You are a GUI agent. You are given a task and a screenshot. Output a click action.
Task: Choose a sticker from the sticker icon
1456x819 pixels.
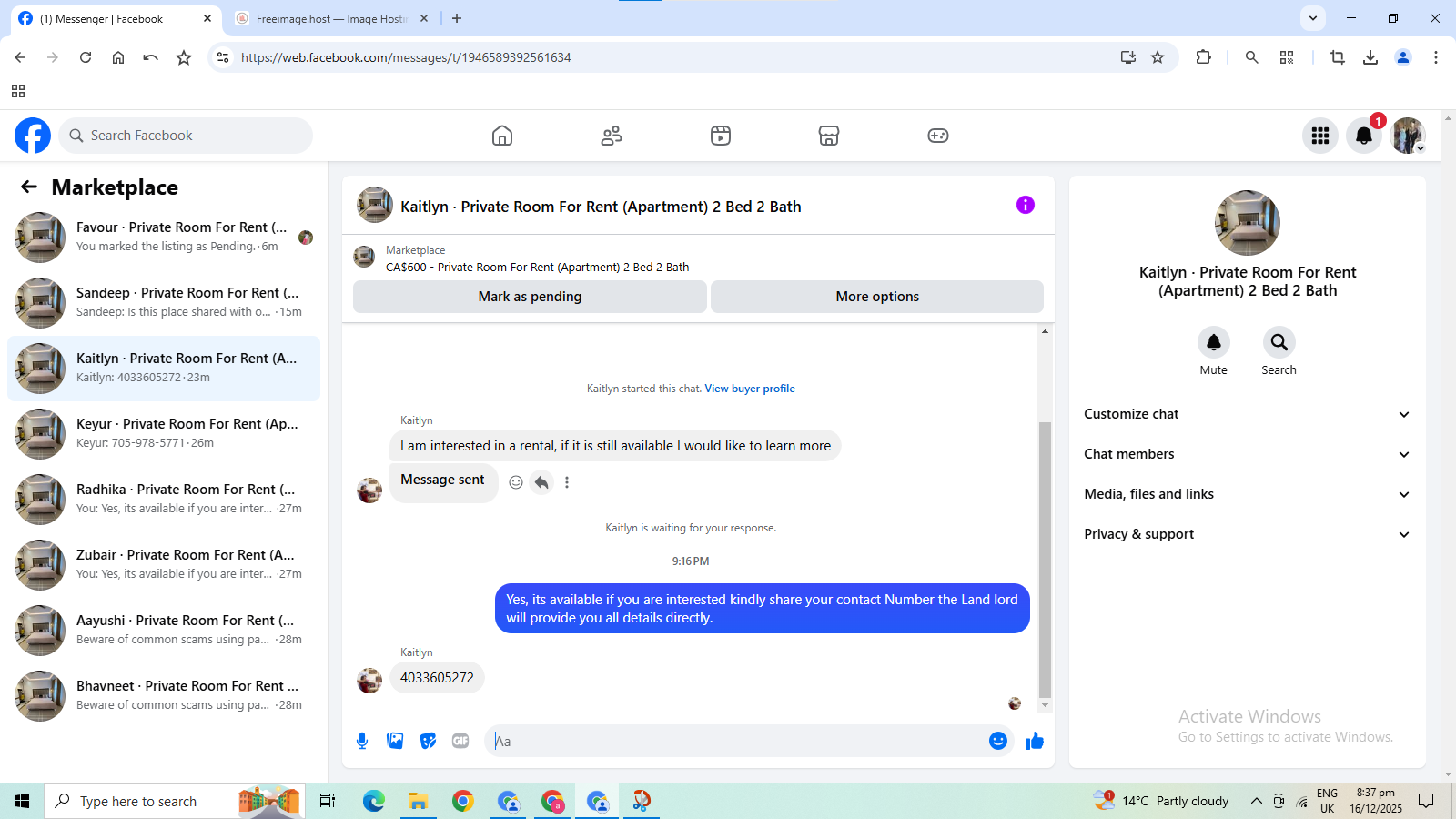click(x=428, y=741)
